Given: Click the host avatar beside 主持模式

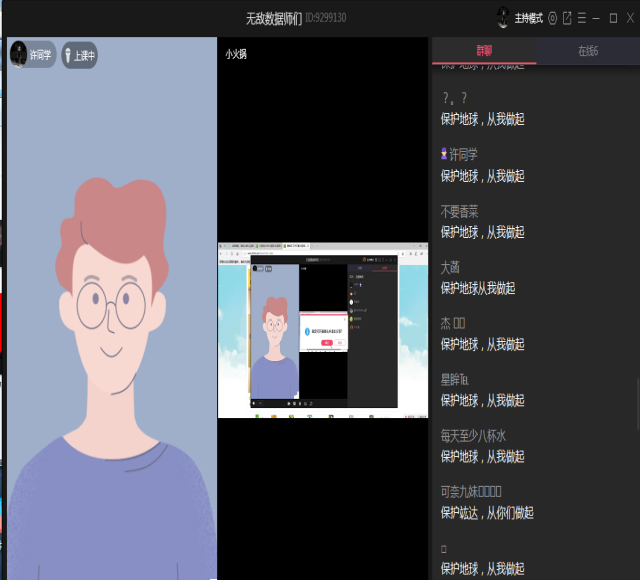Looking at the screenshot, I should (503, 18).
